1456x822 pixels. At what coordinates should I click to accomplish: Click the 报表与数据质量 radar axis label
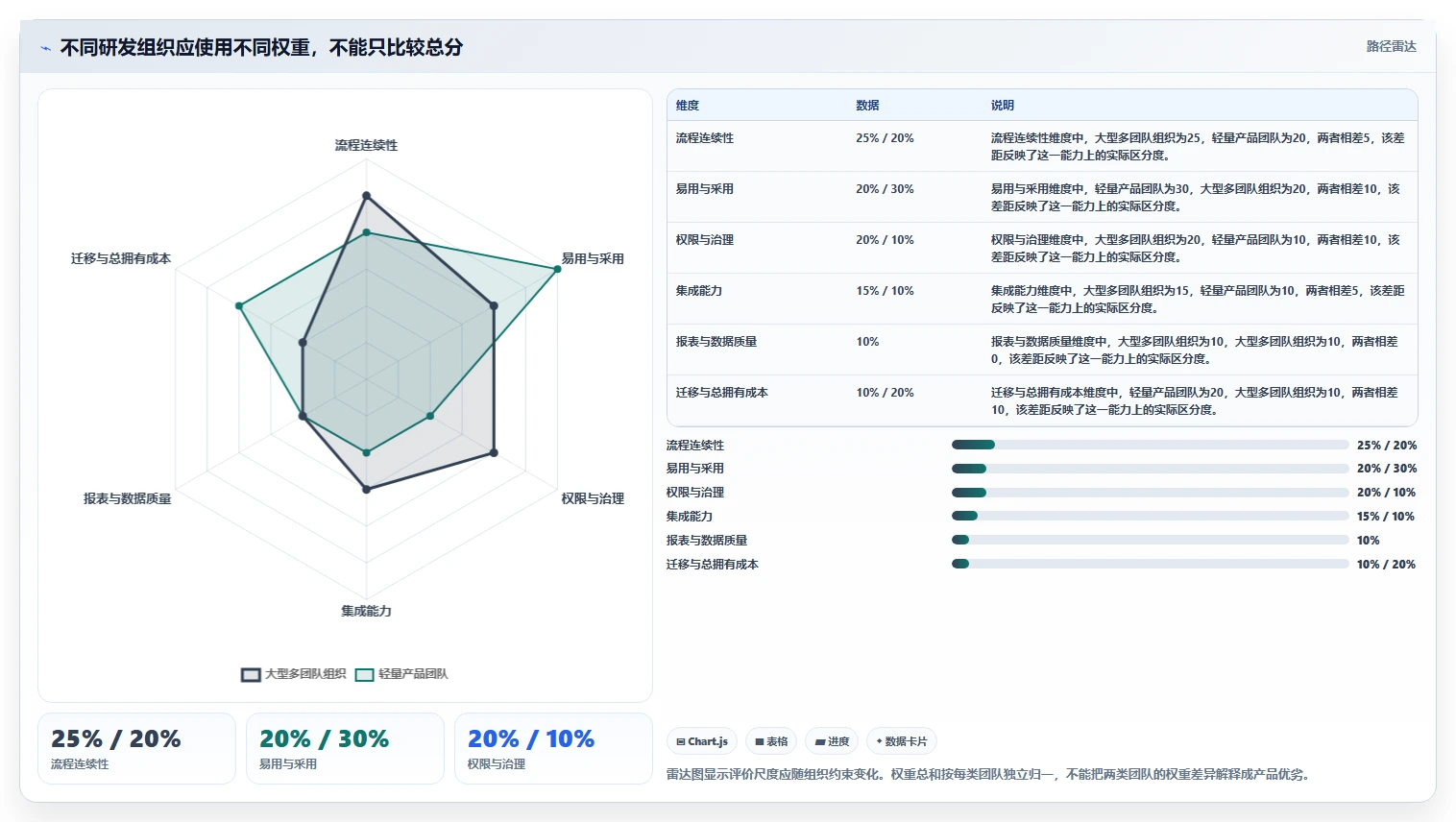pyautogui.click(x=127, y=498)
